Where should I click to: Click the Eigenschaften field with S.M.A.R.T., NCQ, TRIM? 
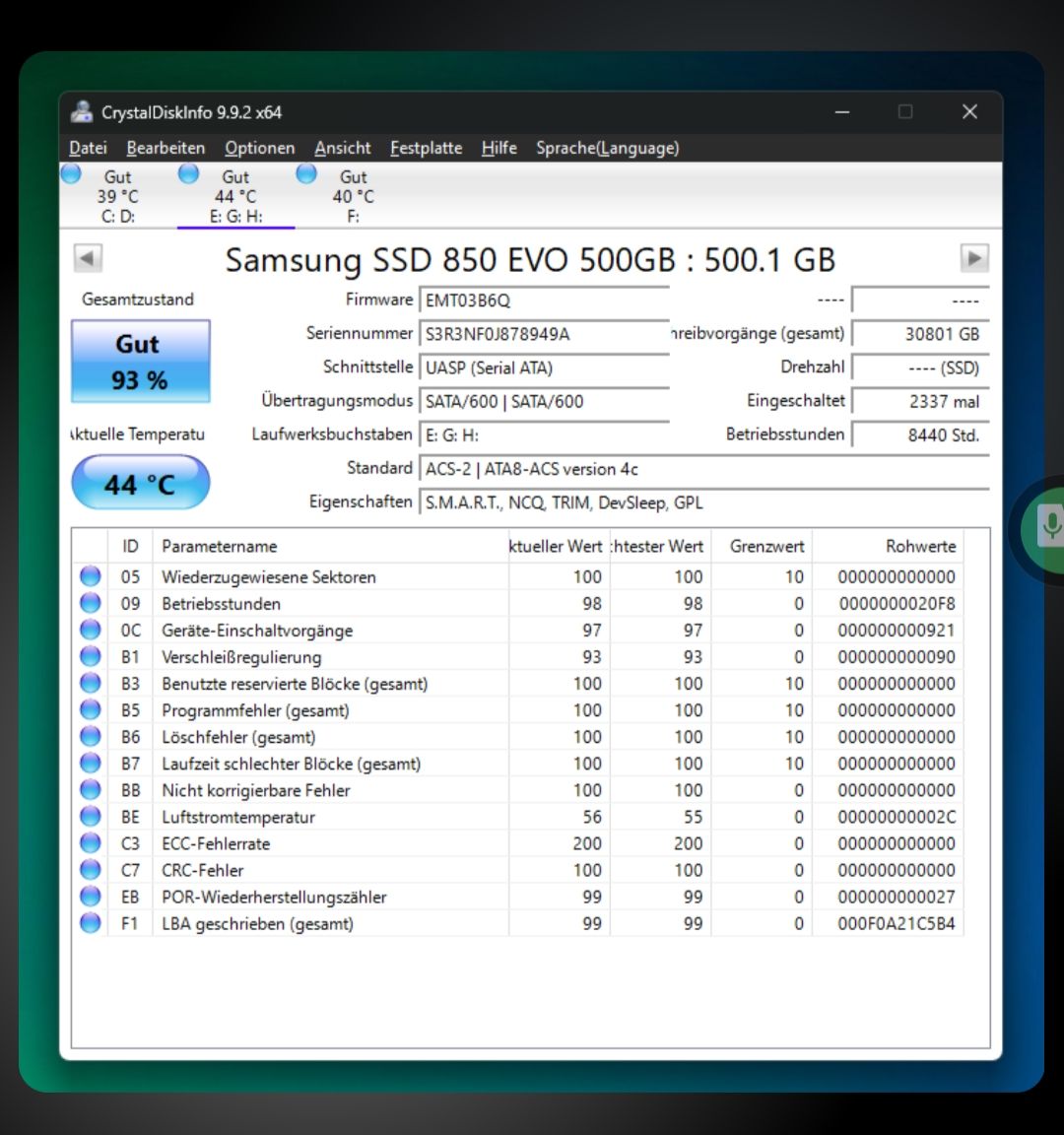click(703, 502)
